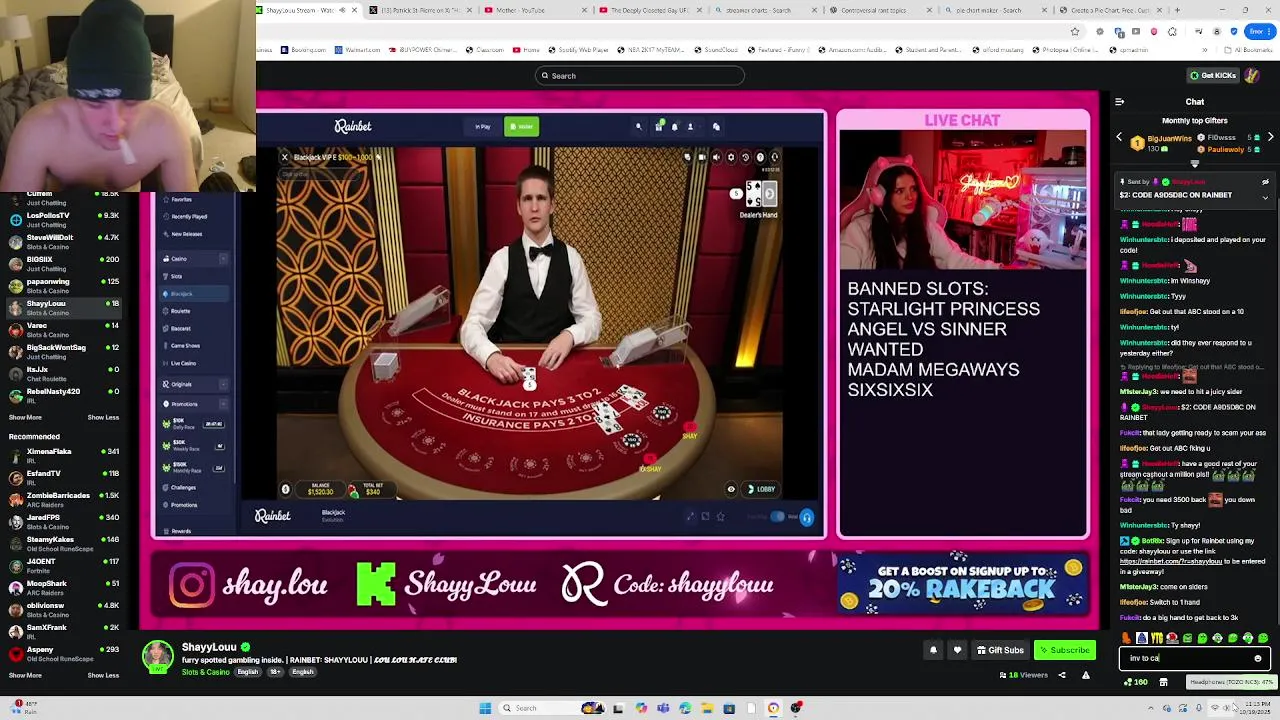Viewport: 1280px width, 720px height.
Task: Open a new browser tab
Action: pos(1177,10)
